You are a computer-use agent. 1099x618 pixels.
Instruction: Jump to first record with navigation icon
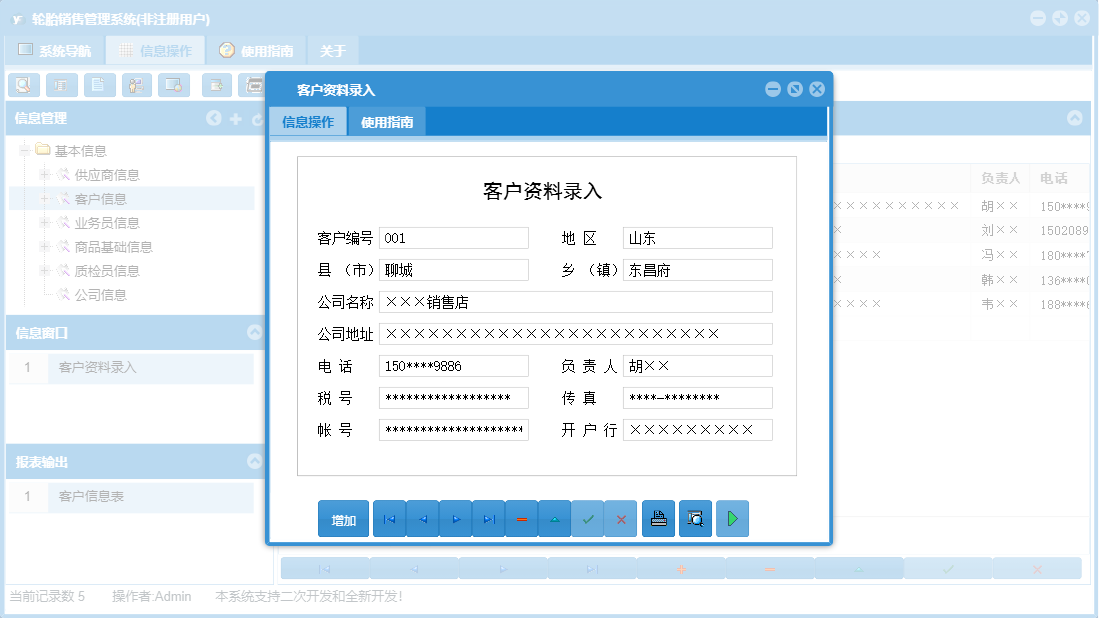pyautogui.click(x=389, y=518)
